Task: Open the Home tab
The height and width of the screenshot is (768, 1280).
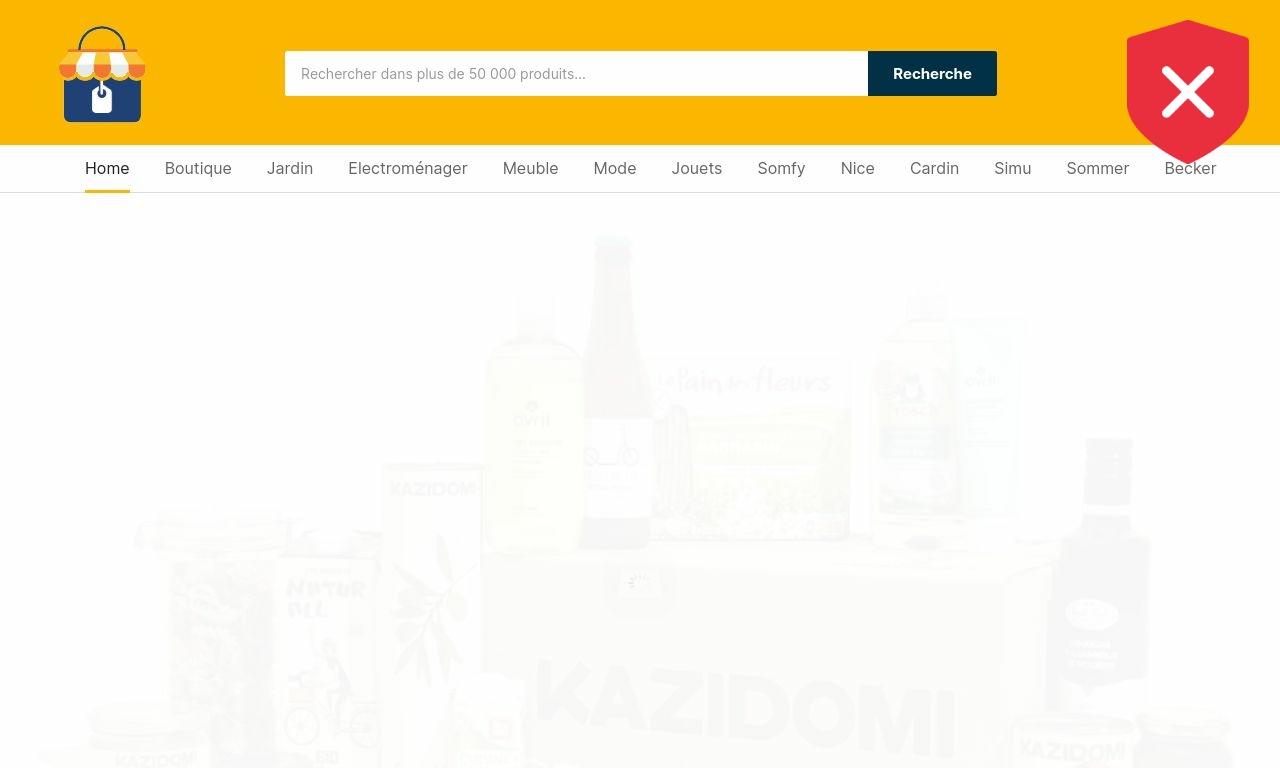Action: 107,169
